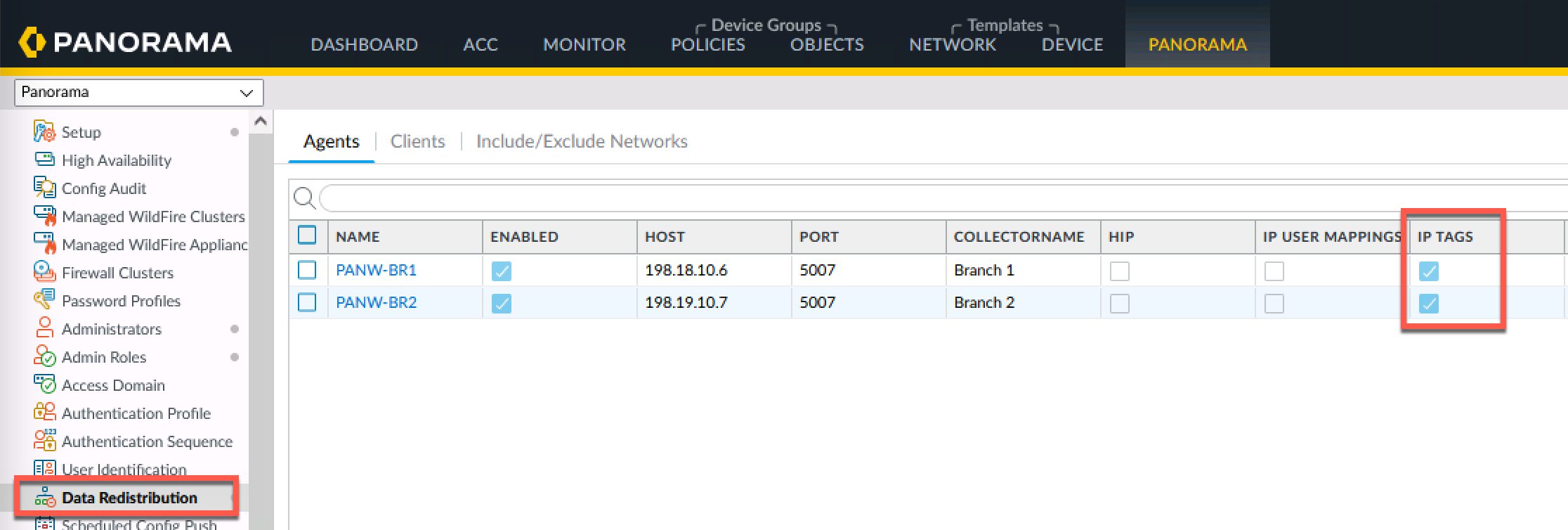The image size is (1568, 530).
Task: Click the Administrators person icon
Action: click(44, 328)
